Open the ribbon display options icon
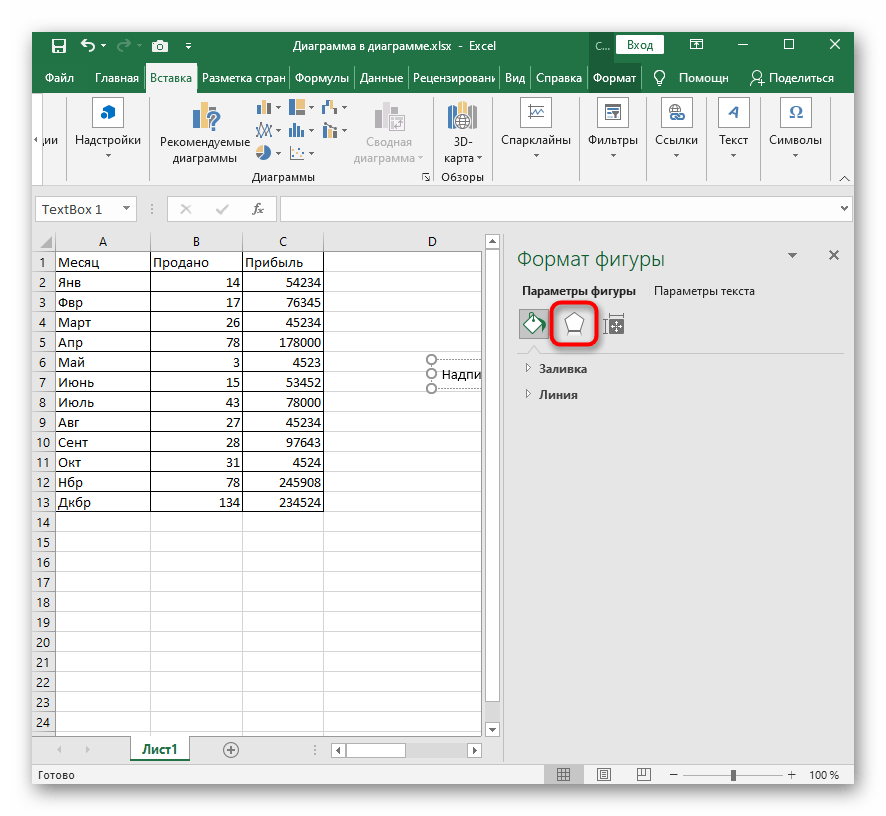Viewport: 886px width, 816px height. pos(696,45)
